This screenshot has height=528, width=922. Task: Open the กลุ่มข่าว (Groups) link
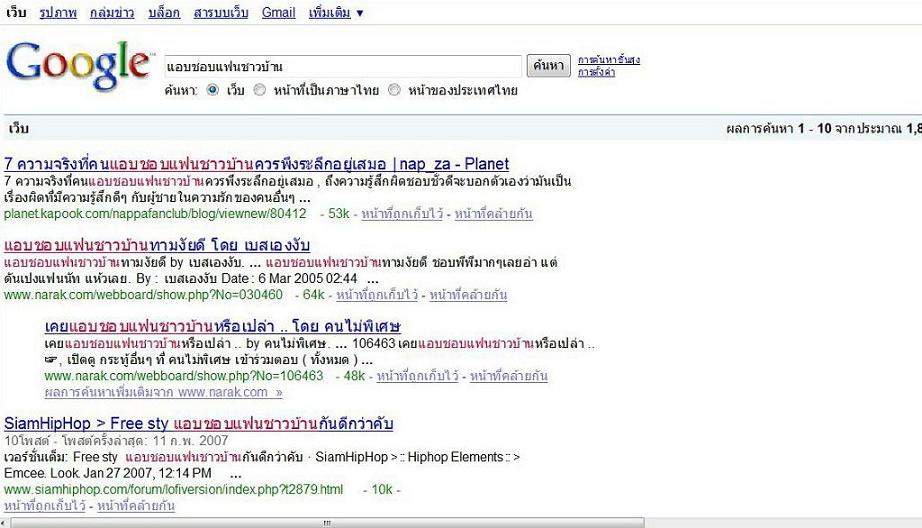(112, 12)
